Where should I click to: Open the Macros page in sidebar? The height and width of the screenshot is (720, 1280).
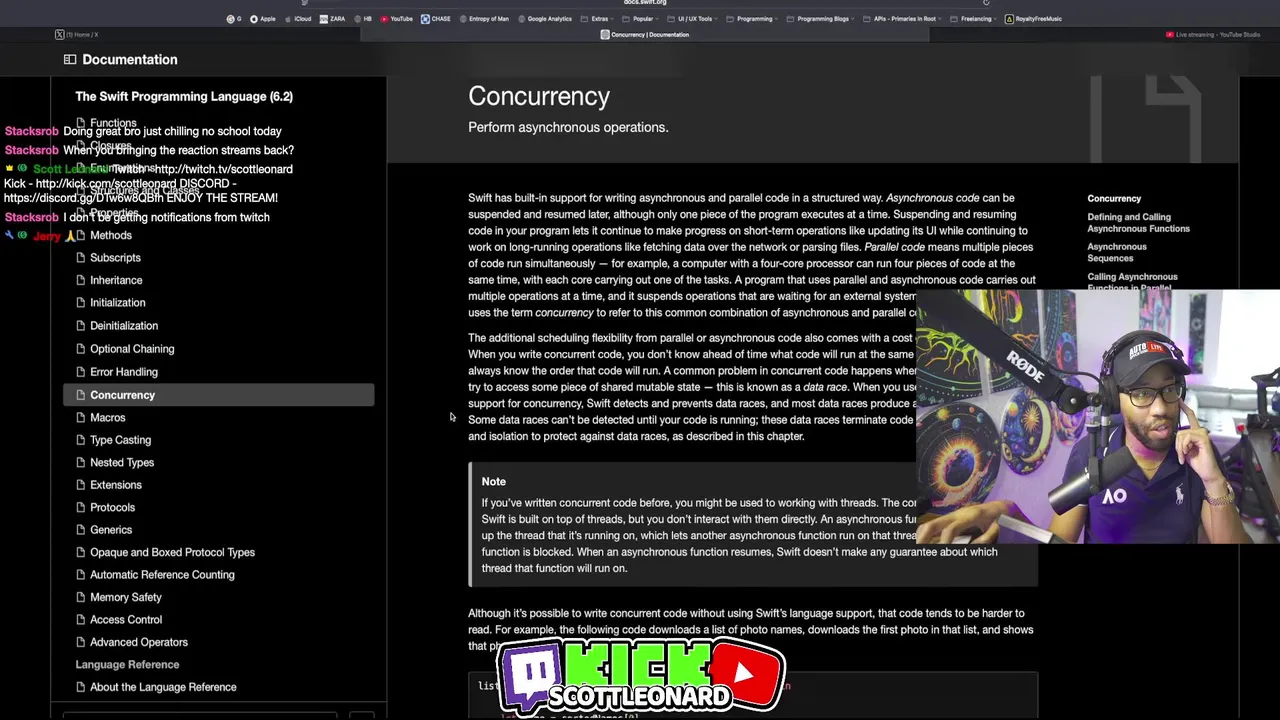pos(108,418)
